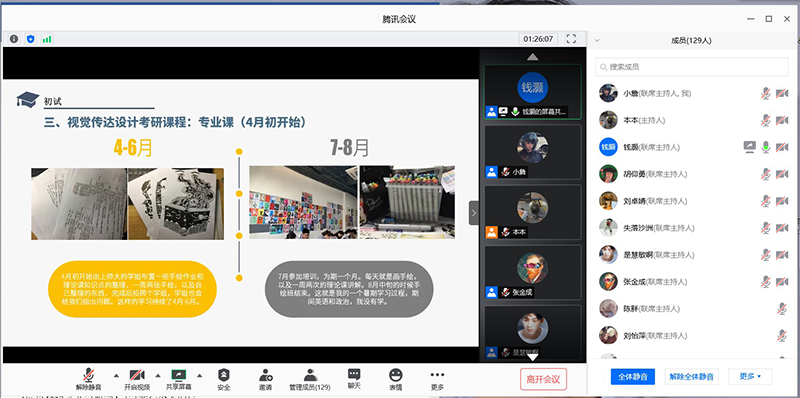This screenshot has width=800, height=398.
Task: Click the 搜索成员 search field
Action: (x=692, y=67)
